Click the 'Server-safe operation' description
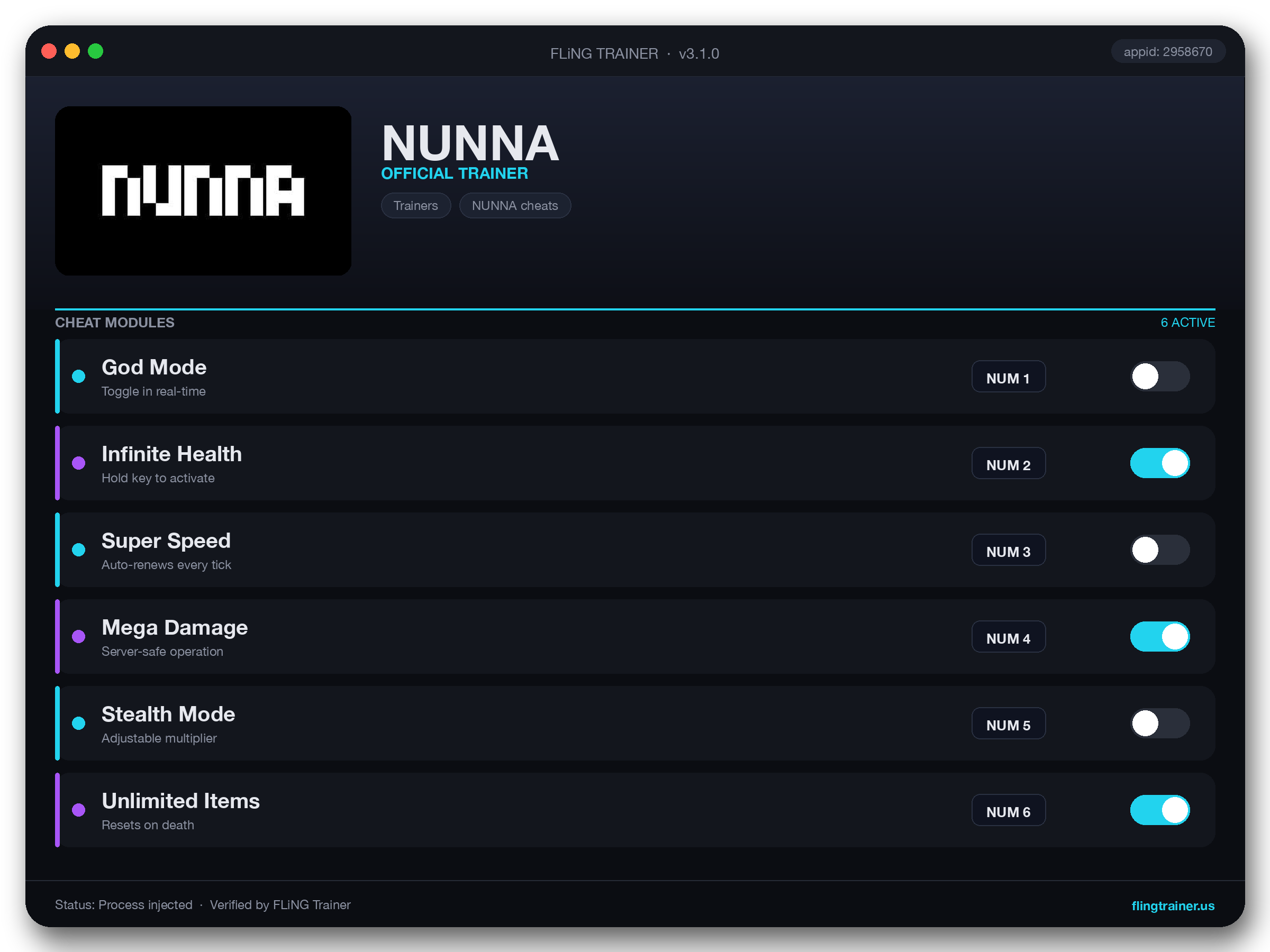 [x=162, y=651]
